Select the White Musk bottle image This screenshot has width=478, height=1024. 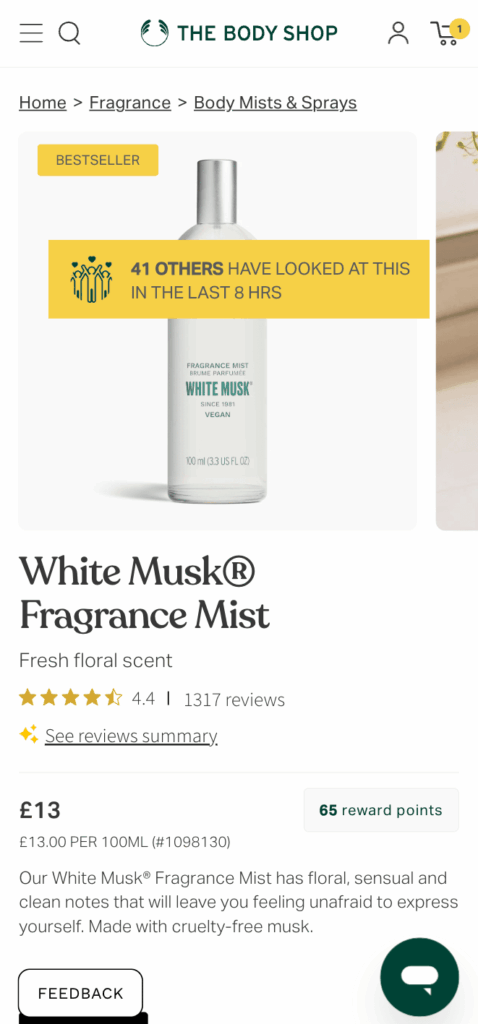click(x=217, y=331)
